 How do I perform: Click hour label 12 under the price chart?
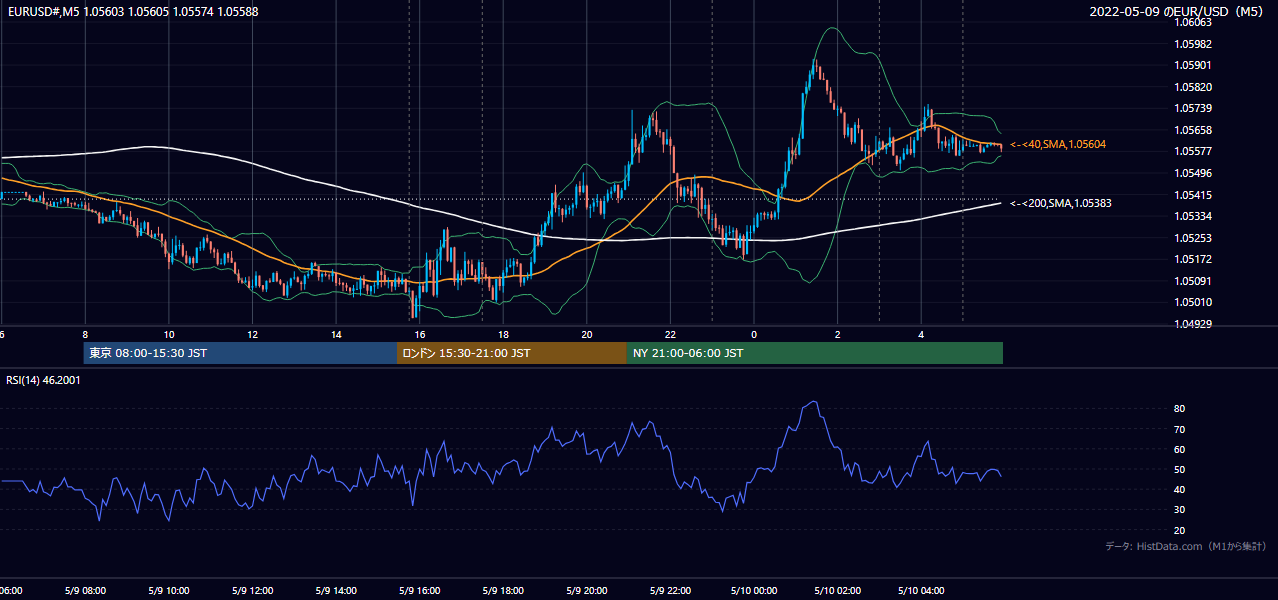[253, 334]
